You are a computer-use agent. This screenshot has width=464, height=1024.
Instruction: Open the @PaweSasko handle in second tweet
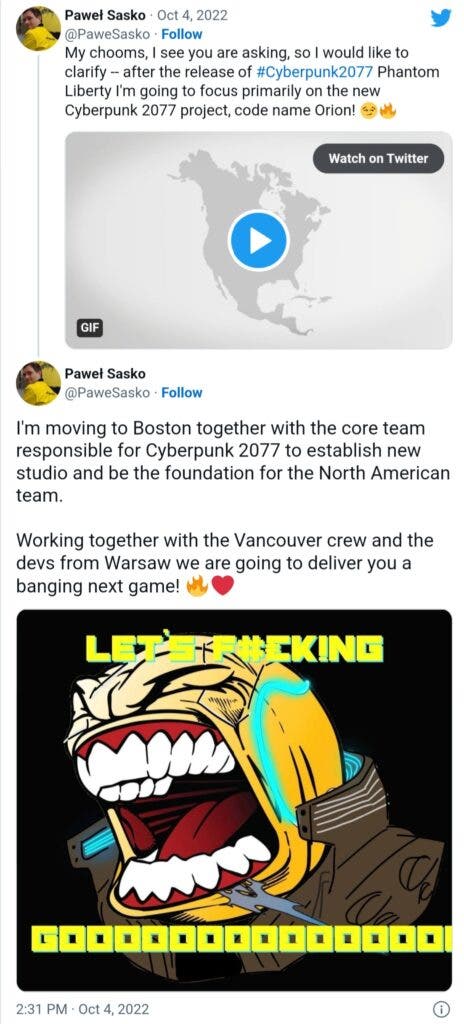tap(107, 392)
